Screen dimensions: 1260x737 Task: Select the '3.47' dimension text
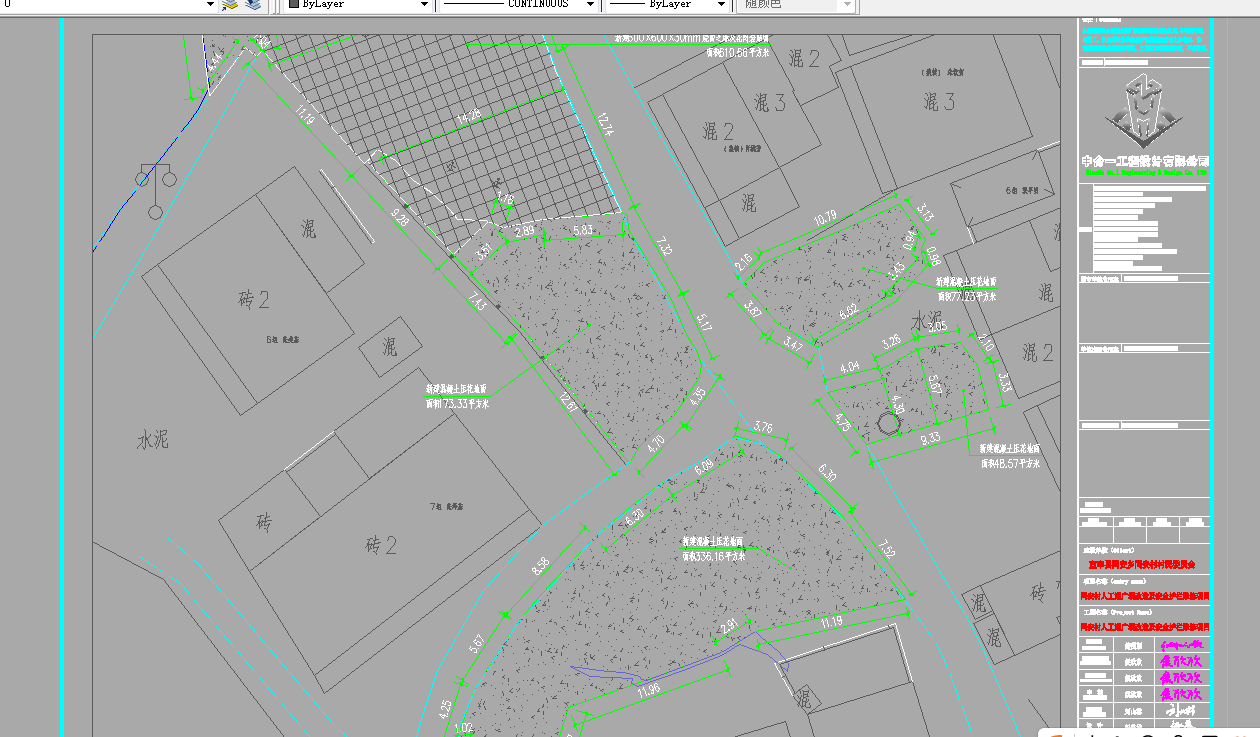pos(793,346)
